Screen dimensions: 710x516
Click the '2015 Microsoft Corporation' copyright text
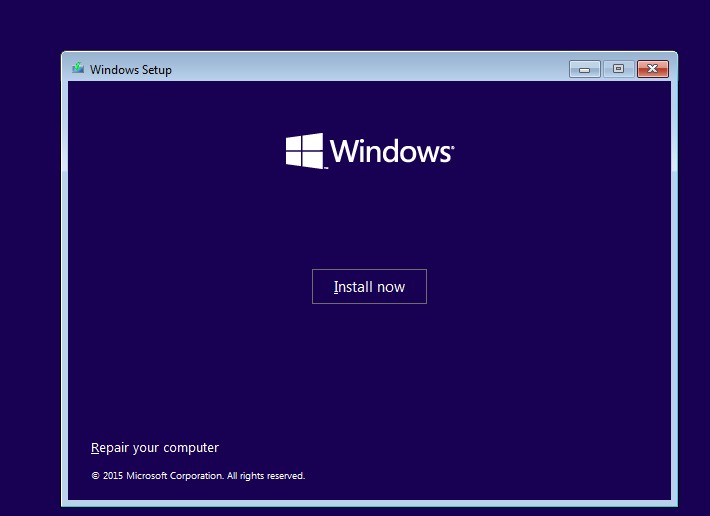coord(198,476)
